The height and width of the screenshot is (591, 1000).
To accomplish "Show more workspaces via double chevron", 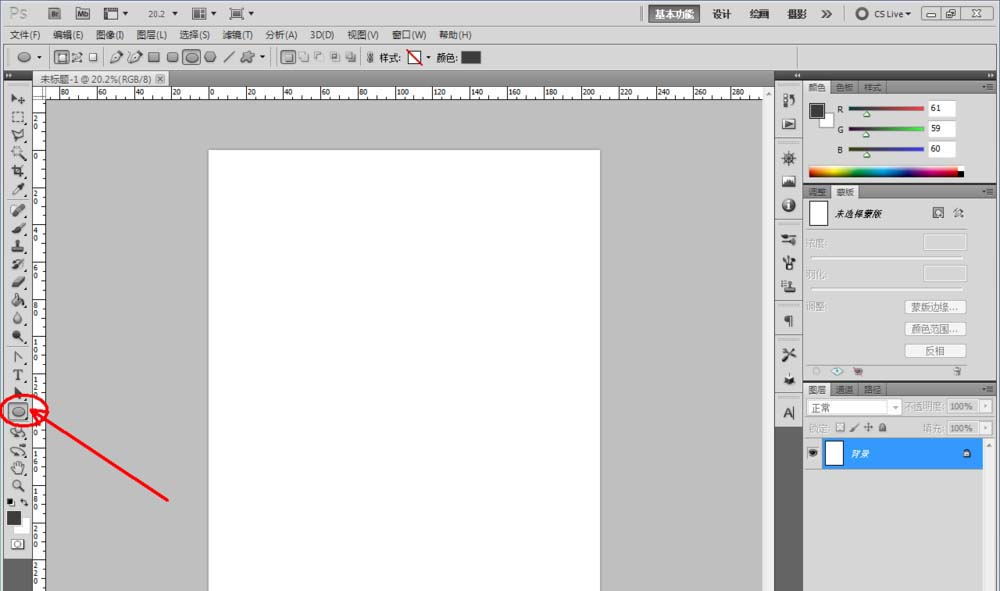I will pos(827,13).
